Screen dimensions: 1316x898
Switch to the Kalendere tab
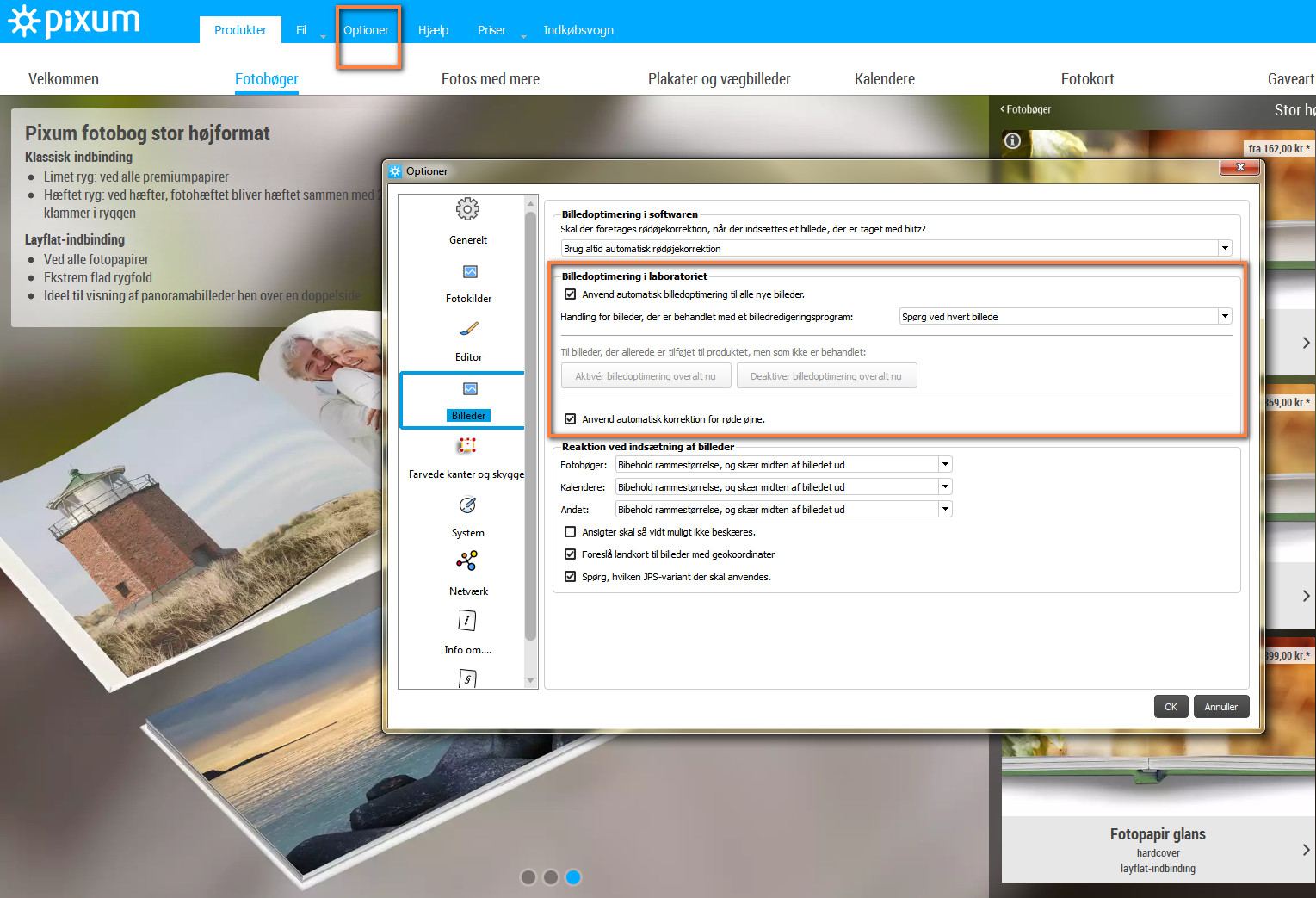tap(884, 79)
